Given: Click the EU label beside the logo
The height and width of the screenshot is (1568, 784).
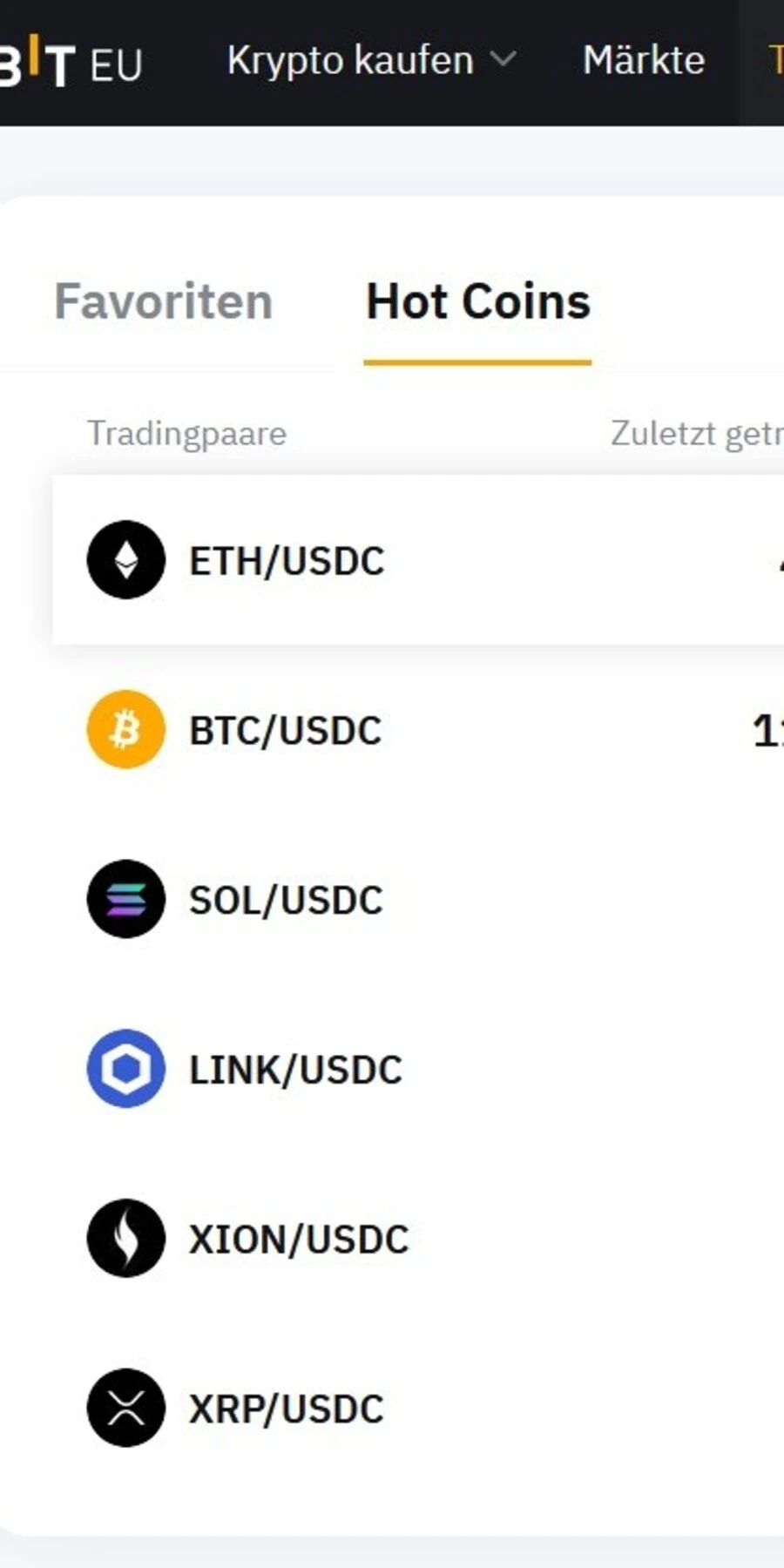Looking at the screenshot, I should coord(118,63).
